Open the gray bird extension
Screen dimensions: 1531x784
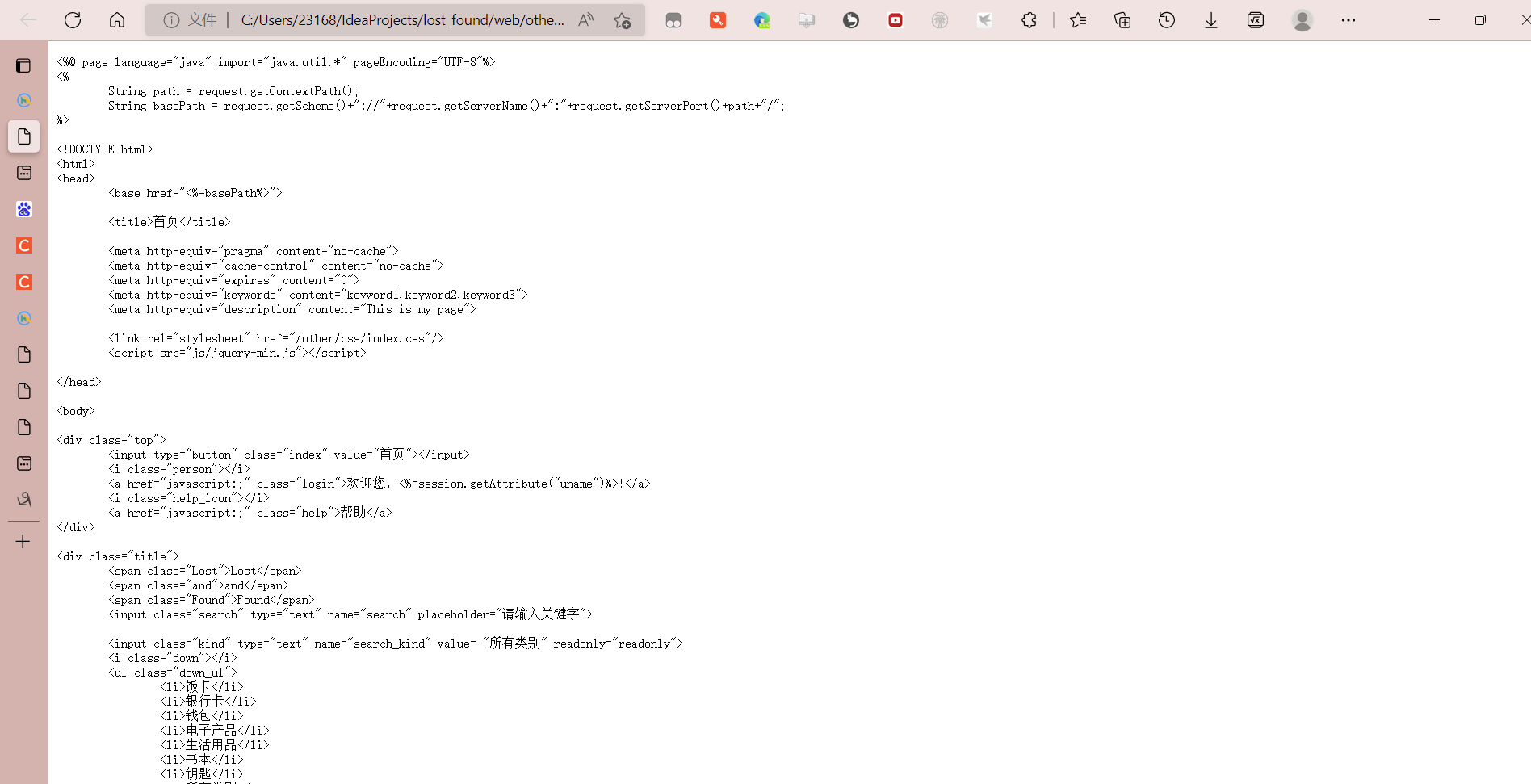coord(984,20)
